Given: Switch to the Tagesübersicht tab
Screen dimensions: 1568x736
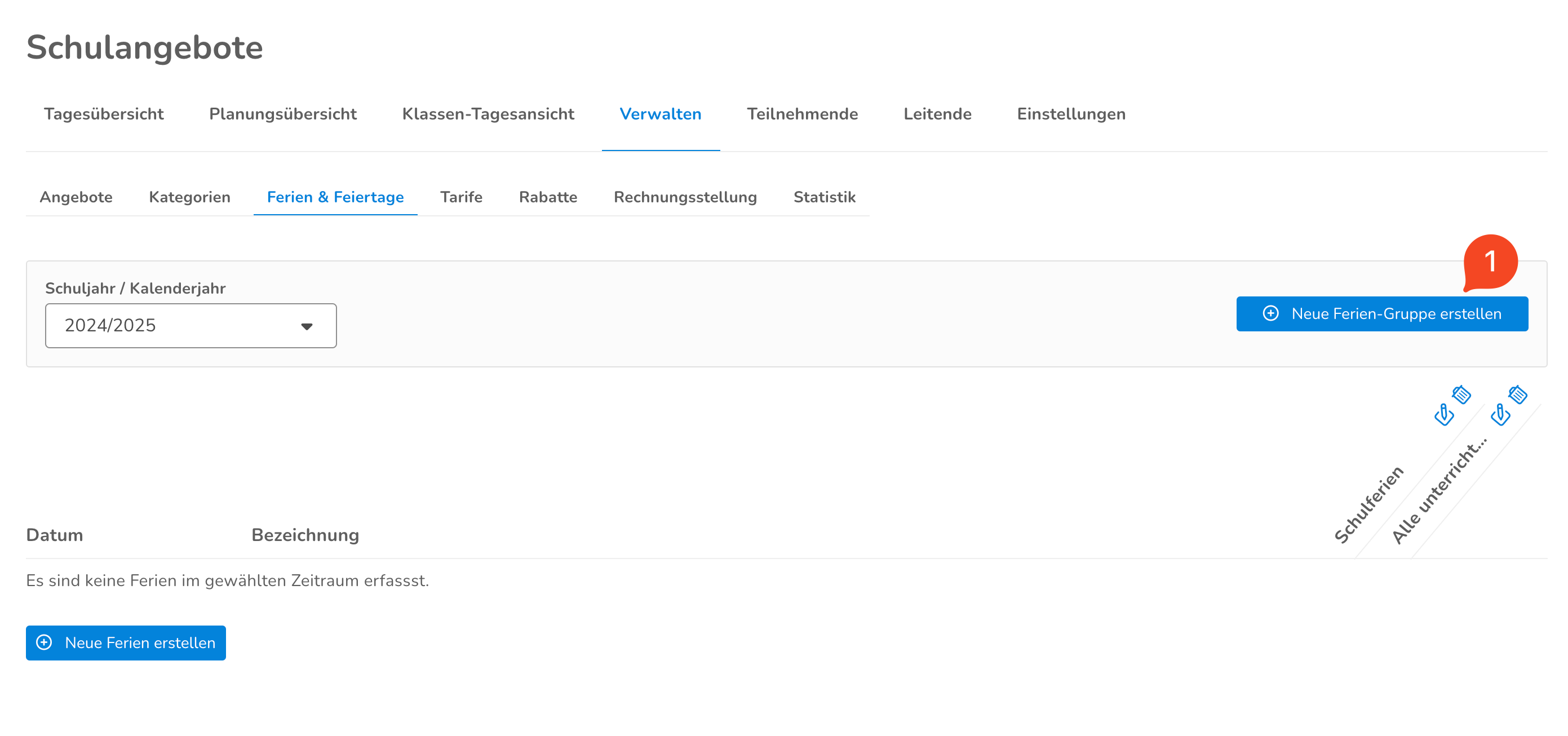Looking at the screenshot, I should click(x=104, y=114).
